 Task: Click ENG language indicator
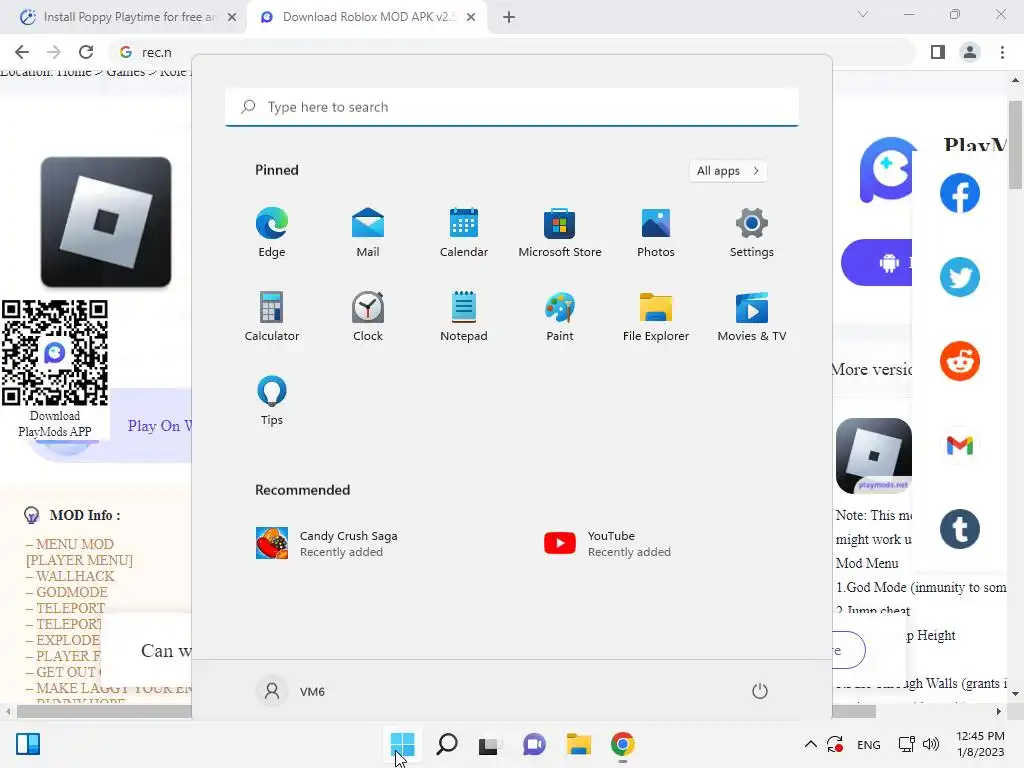[869, 744]
